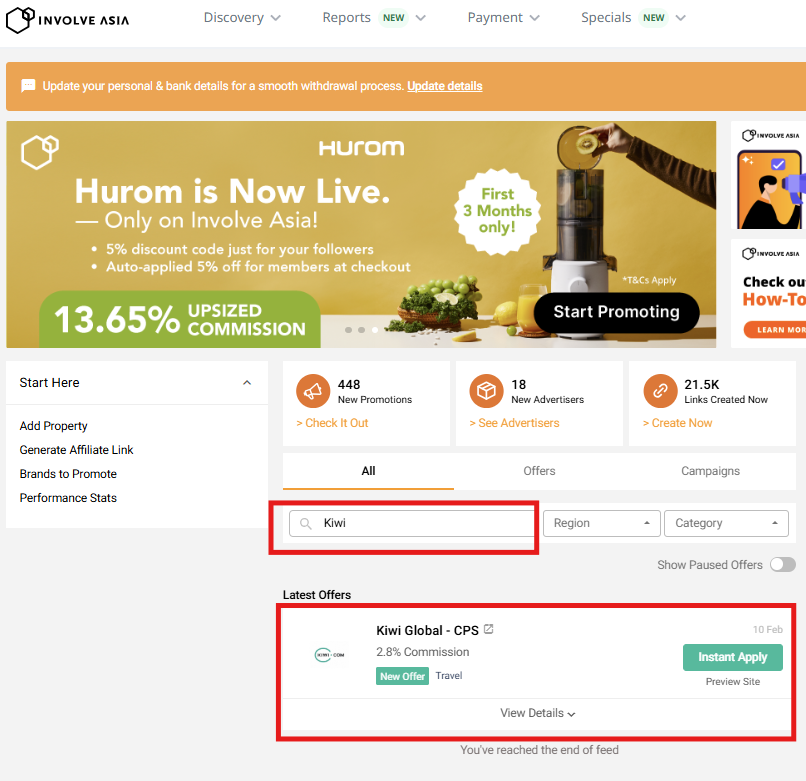Click the Travel category label
The image size is (806, 781).
(x=449, y=676)
